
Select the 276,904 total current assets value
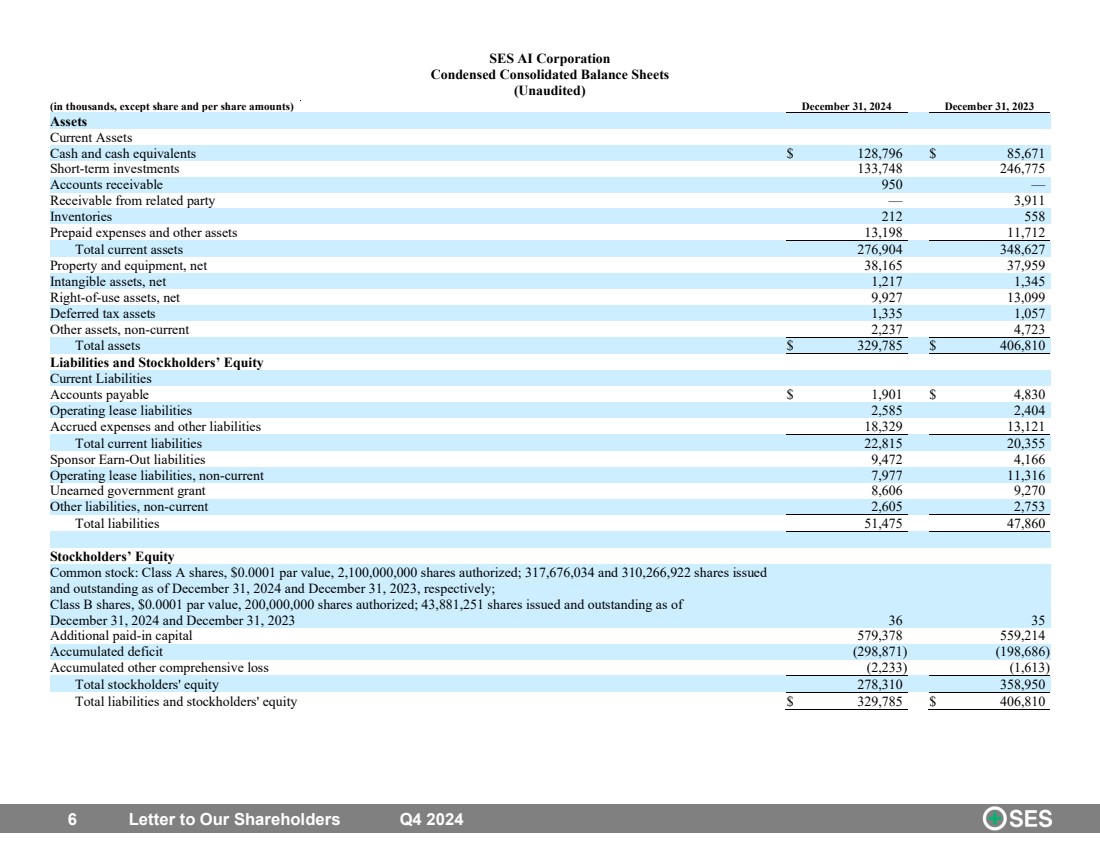[x=880, y=250]
